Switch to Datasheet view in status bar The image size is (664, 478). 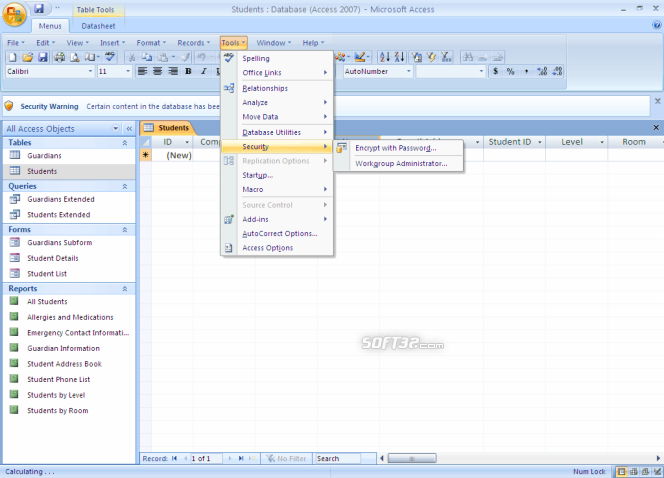point(622,471)
